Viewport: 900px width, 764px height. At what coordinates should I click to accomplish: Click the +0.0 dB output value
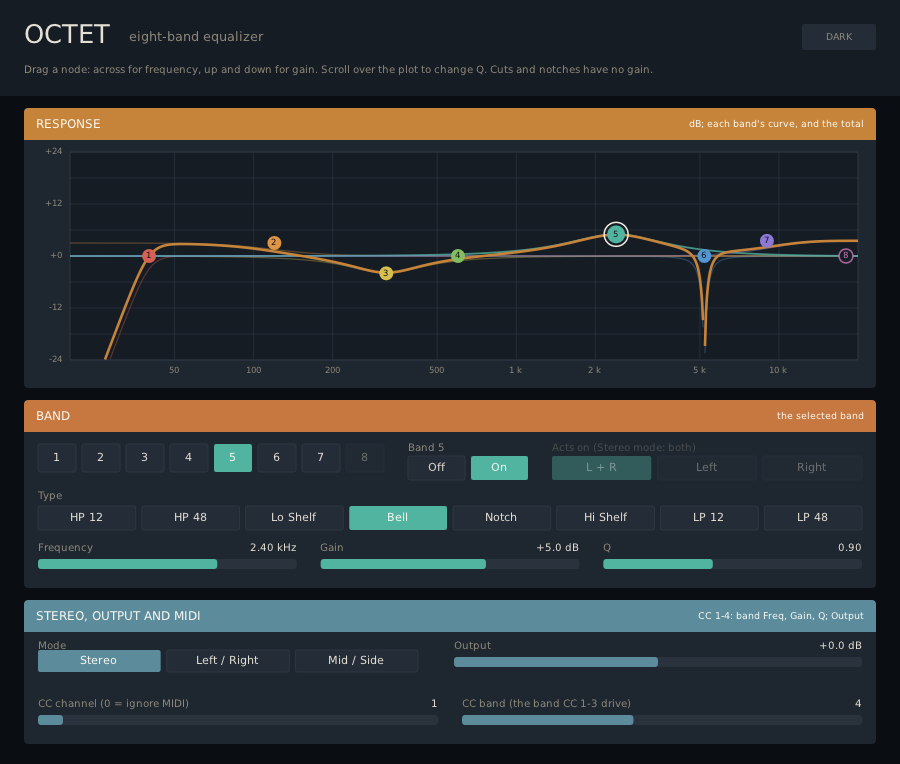(x=840, y=646)
